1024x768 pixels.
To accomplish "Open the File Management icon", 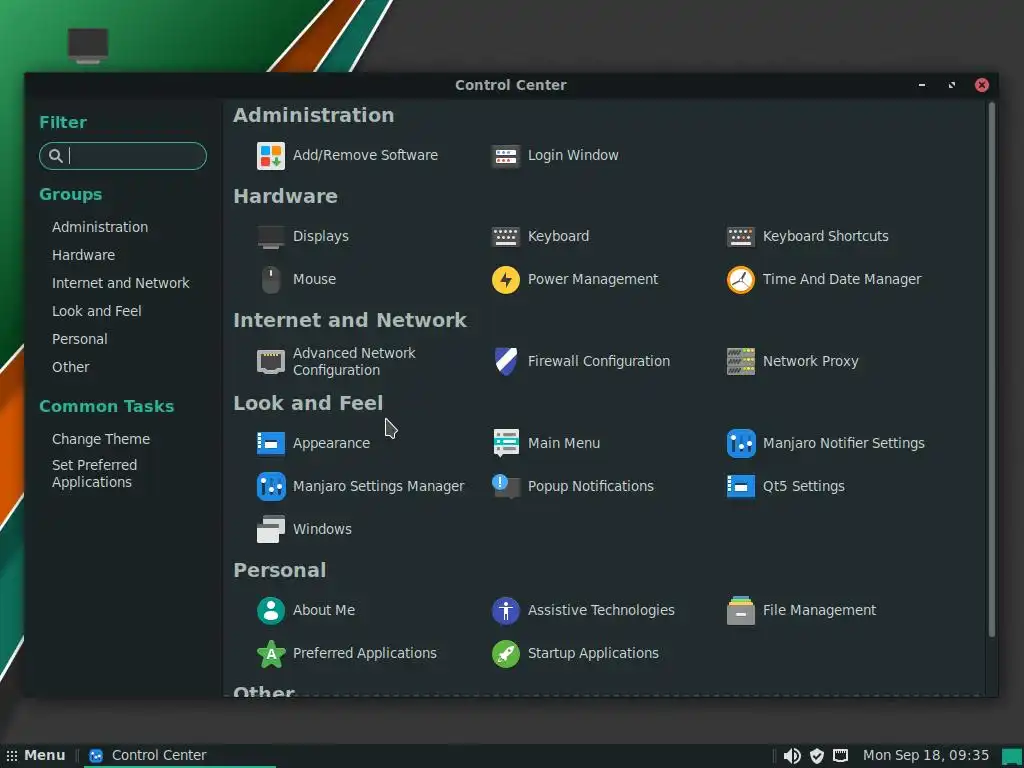I will [741, 611].
